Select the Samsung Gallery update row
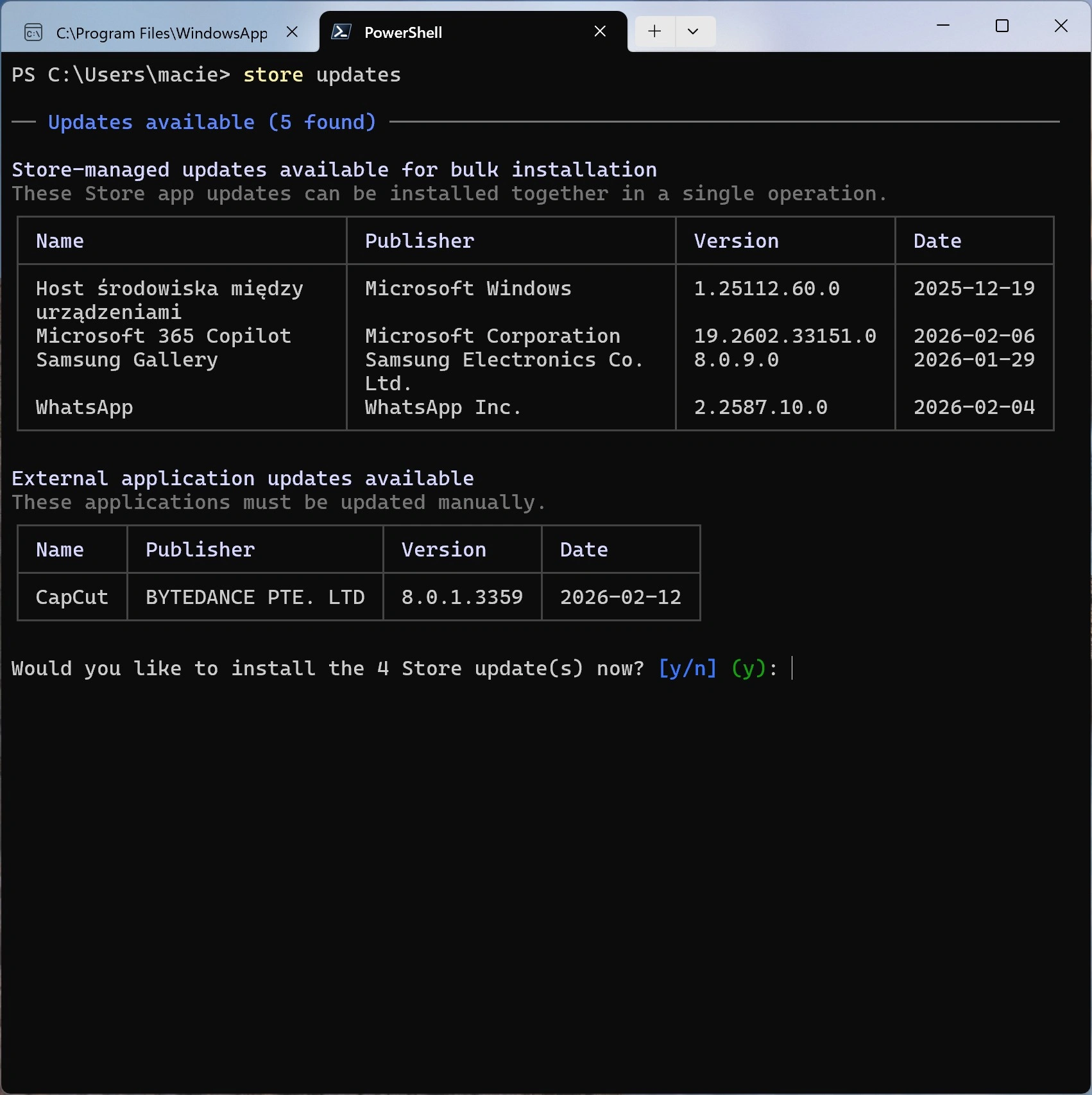 click(127, 360)
